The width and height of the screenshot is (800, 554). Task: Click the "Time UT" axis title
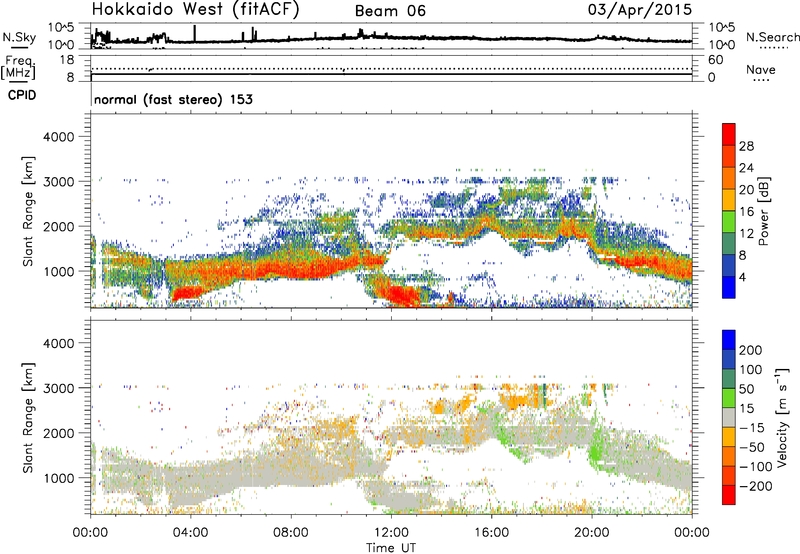click(391, 548)
